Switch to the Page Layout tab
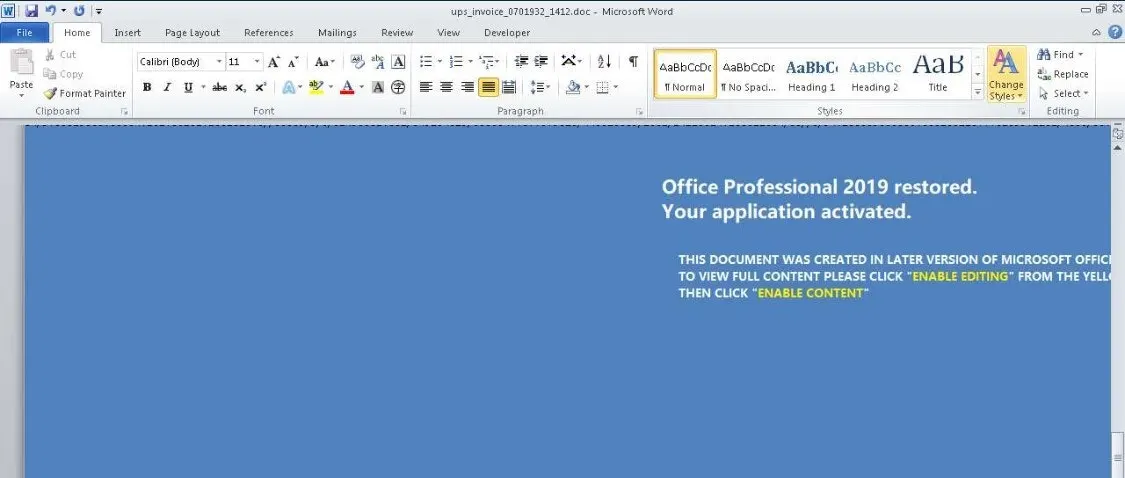 (192, 32)
